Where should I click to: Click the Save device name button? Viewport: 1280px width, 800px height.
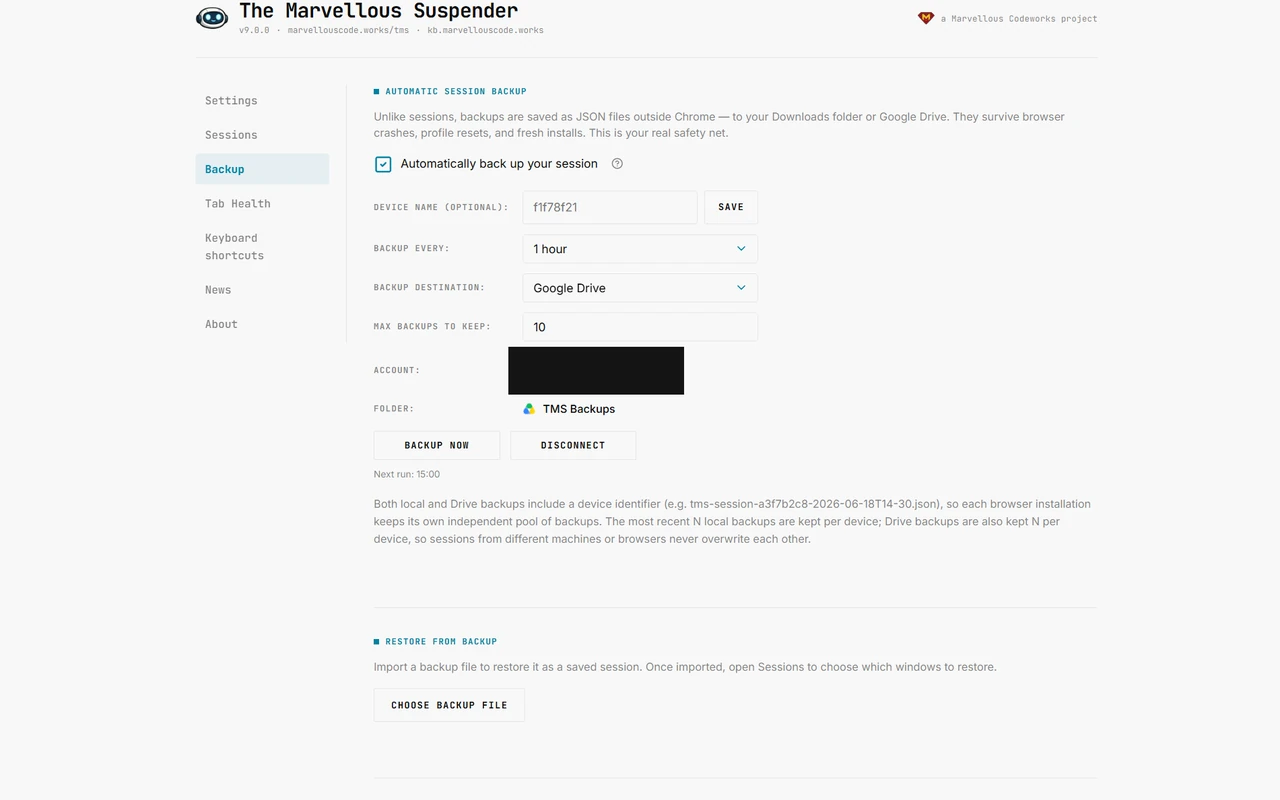(731, 207)
